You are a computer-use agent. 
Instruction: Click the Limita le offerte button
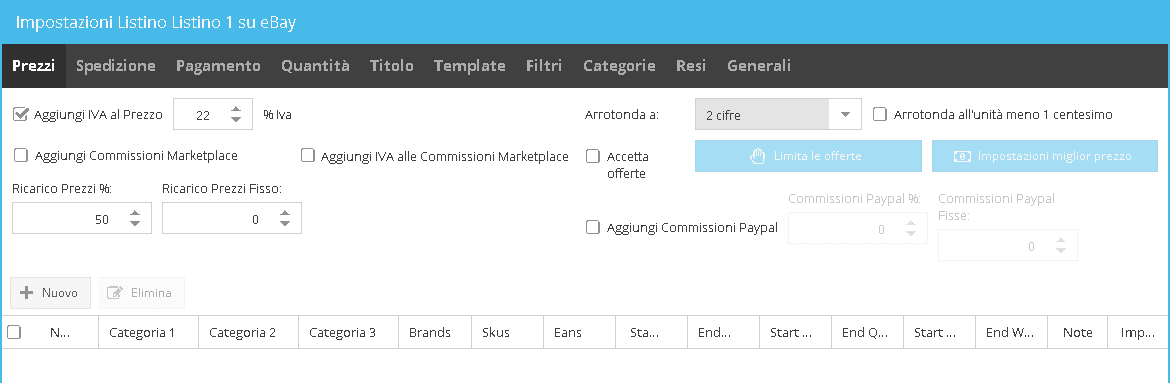(808, 156)
